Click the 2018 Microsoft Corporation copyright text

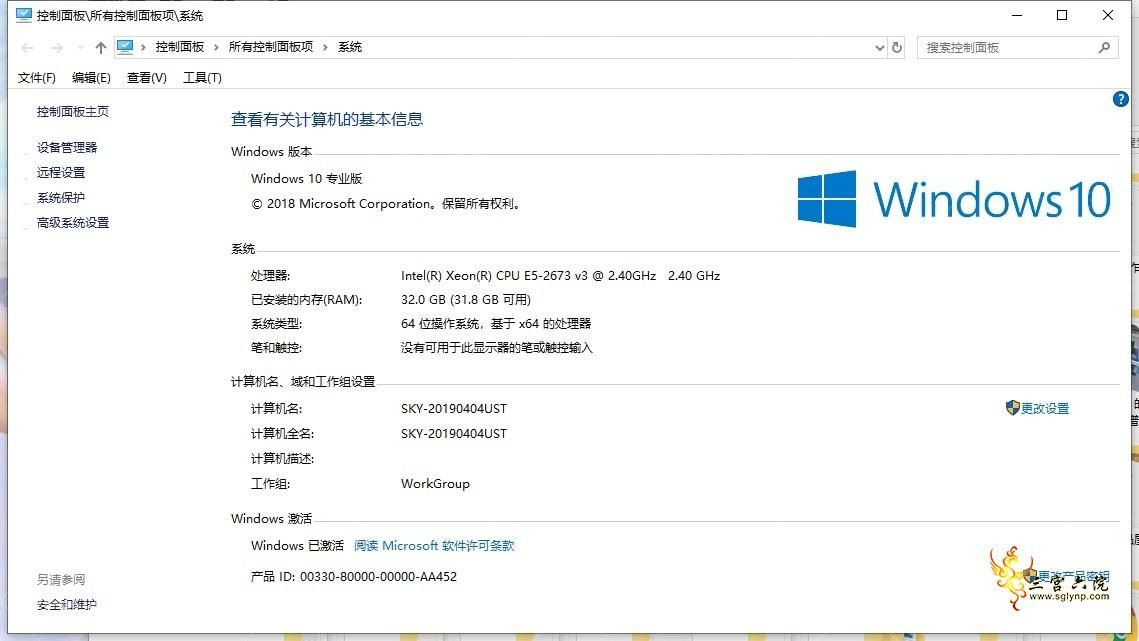tap(386, 204)
